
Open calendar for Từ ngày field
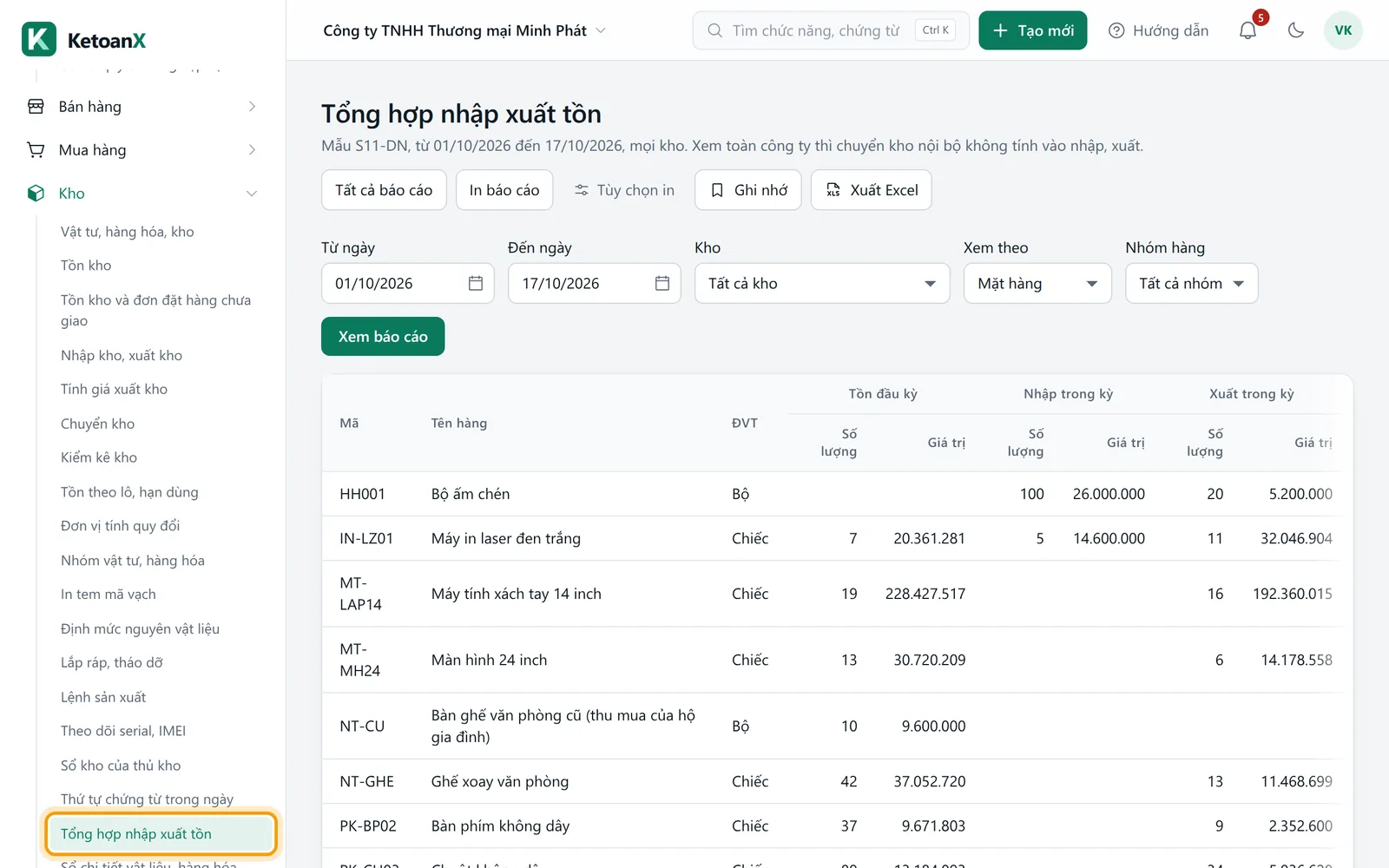tap(476, 283)
